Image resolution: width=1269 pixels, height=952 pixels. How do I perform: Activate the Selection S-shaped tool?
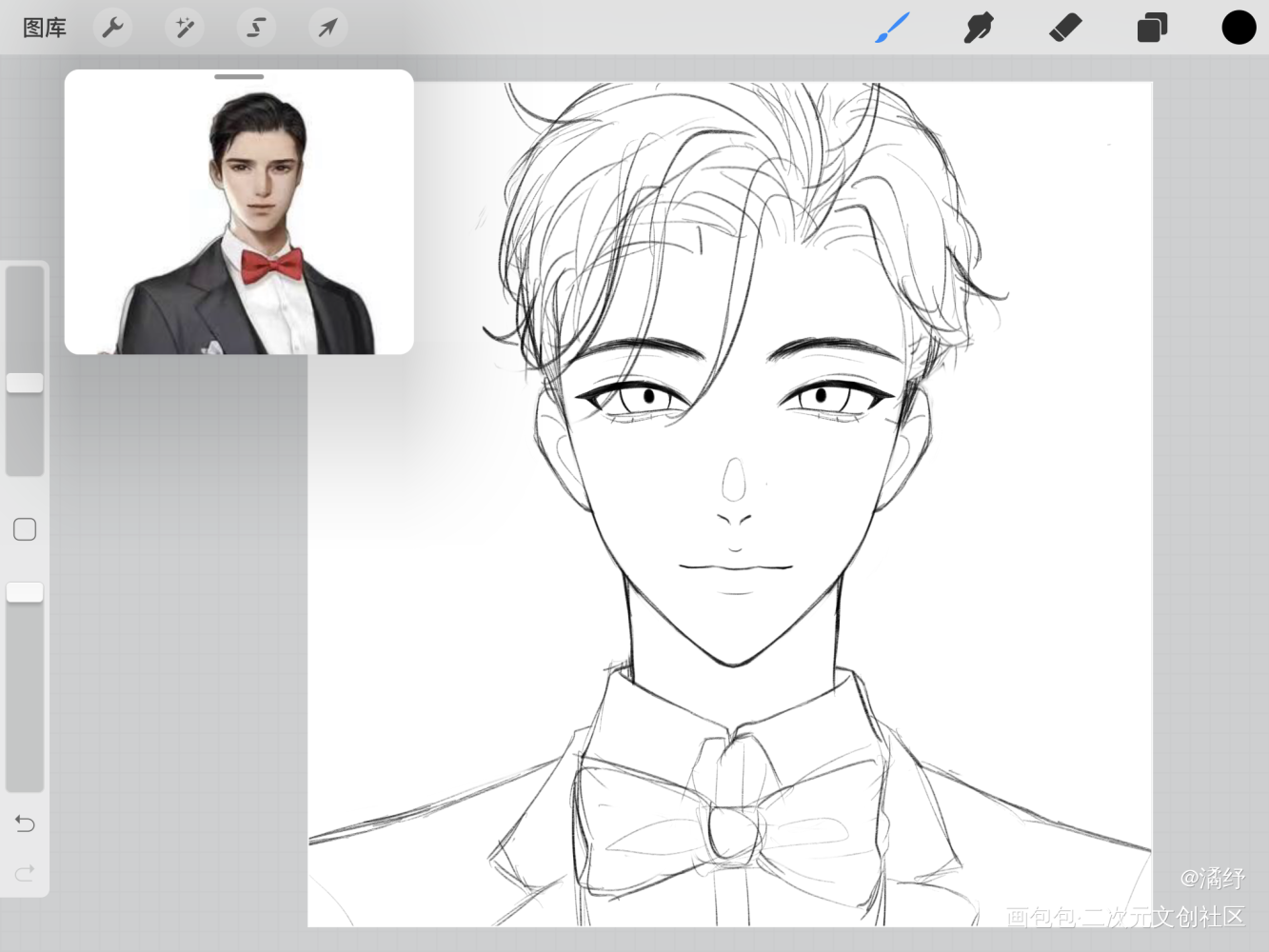tap(256, 28)
